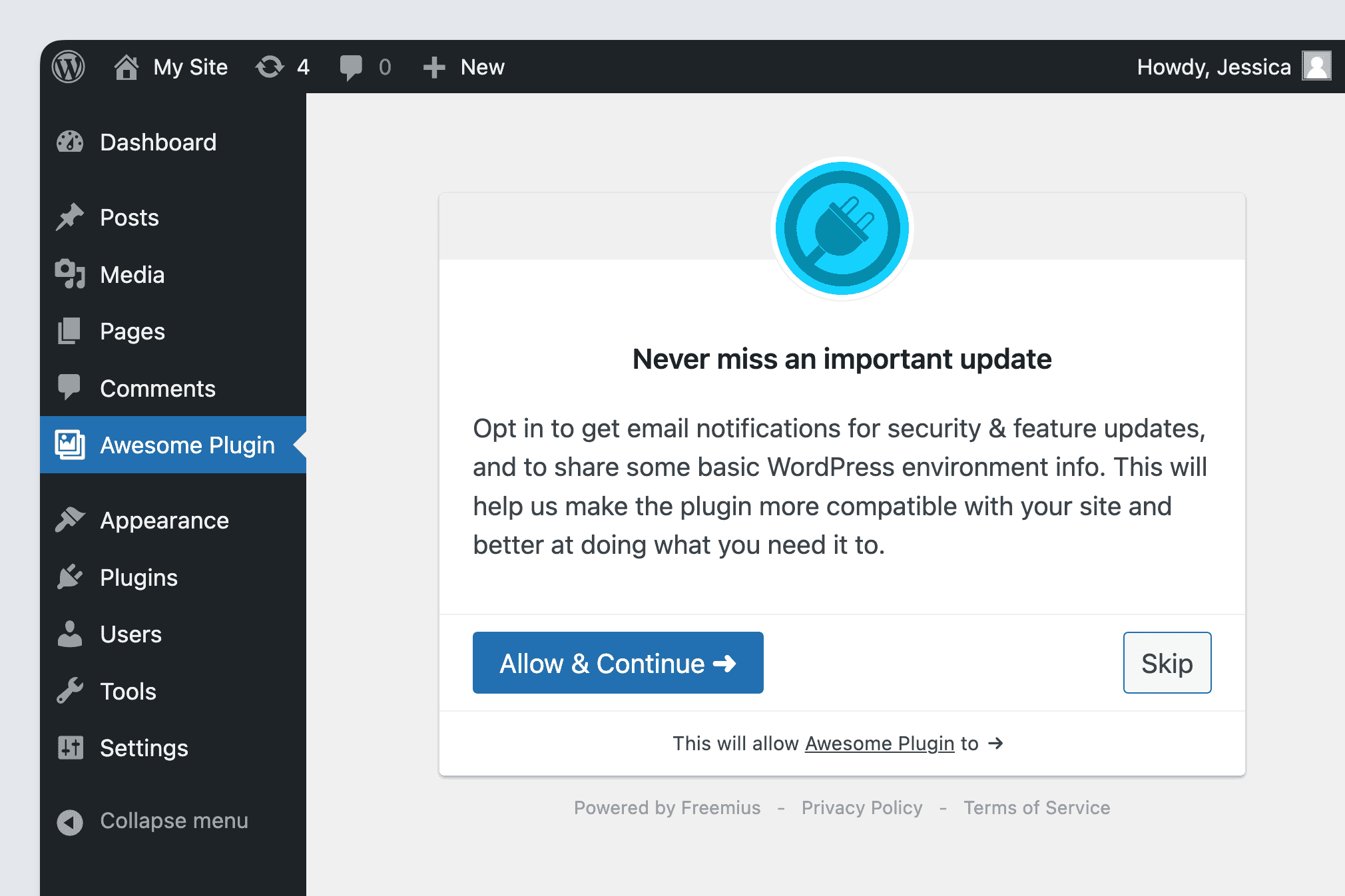The width and height of the screenshot is (1345, 896).
Task: Click the Collapse menu arrow icon
Action: (x=70, y=822)
